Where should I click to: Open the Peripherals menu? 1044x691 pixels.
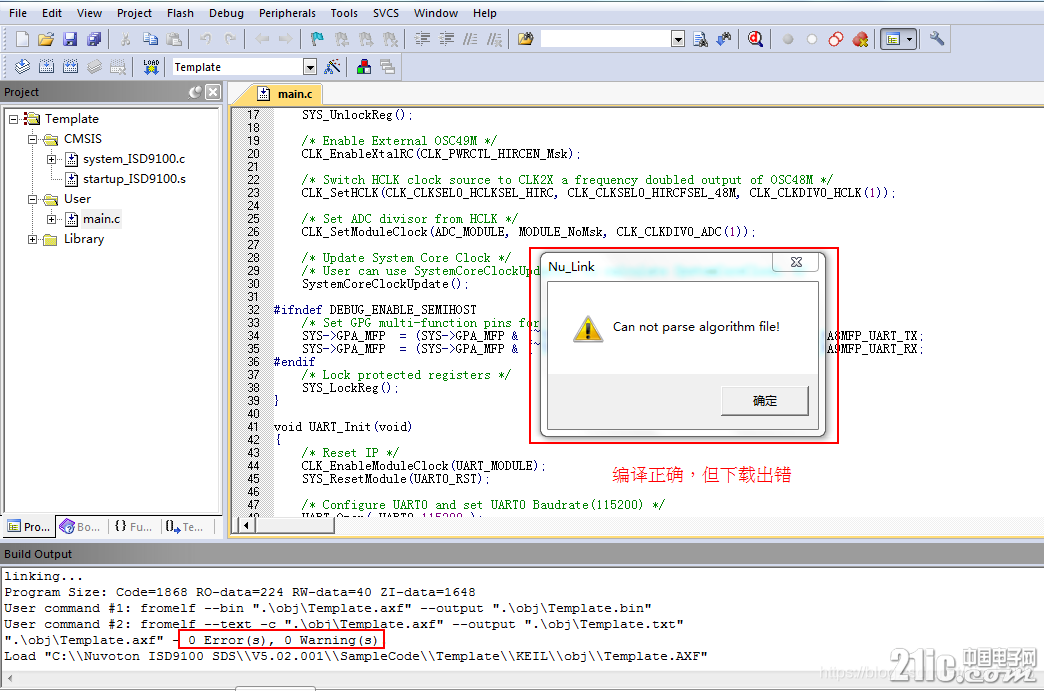coord(288,13)
